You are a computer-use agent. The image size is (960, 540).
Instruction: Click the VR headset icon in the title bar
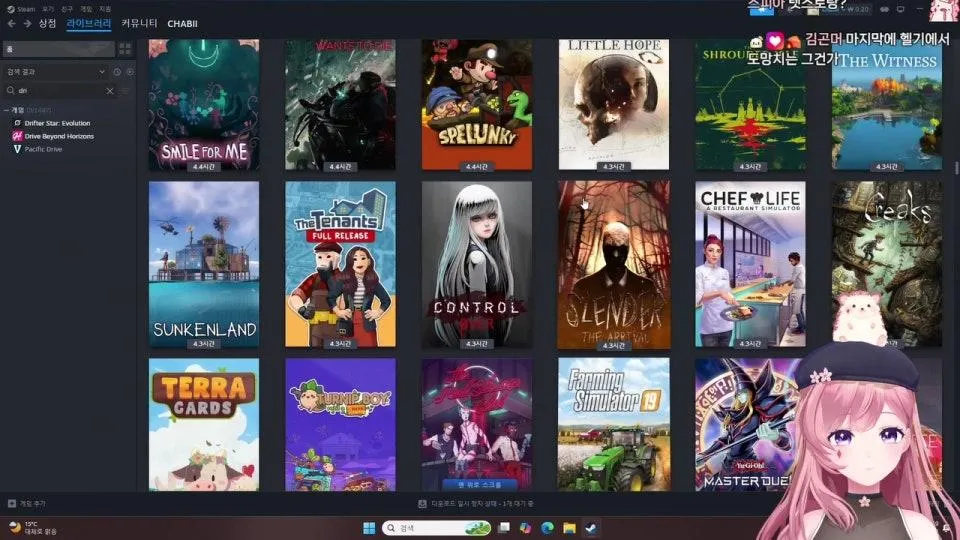pos(884,9)
